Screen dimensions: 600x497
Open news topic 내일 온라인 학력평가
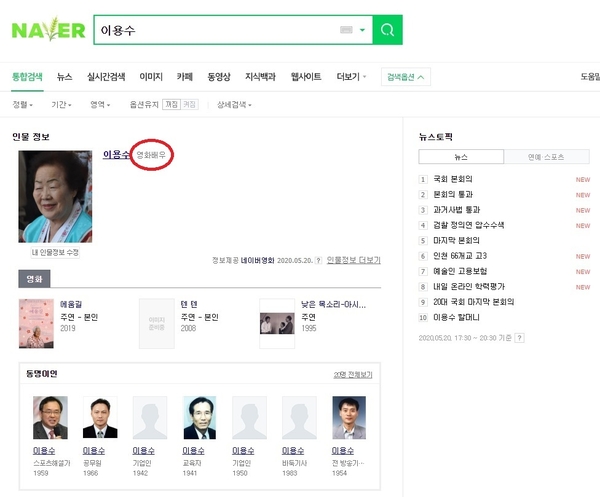[469, 287]
